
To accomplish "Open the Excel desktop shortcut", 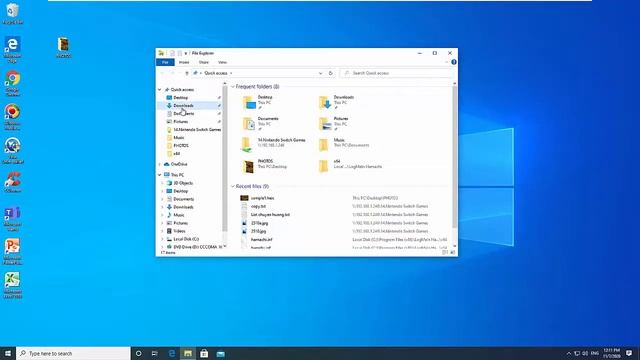I will coord(13,285).
